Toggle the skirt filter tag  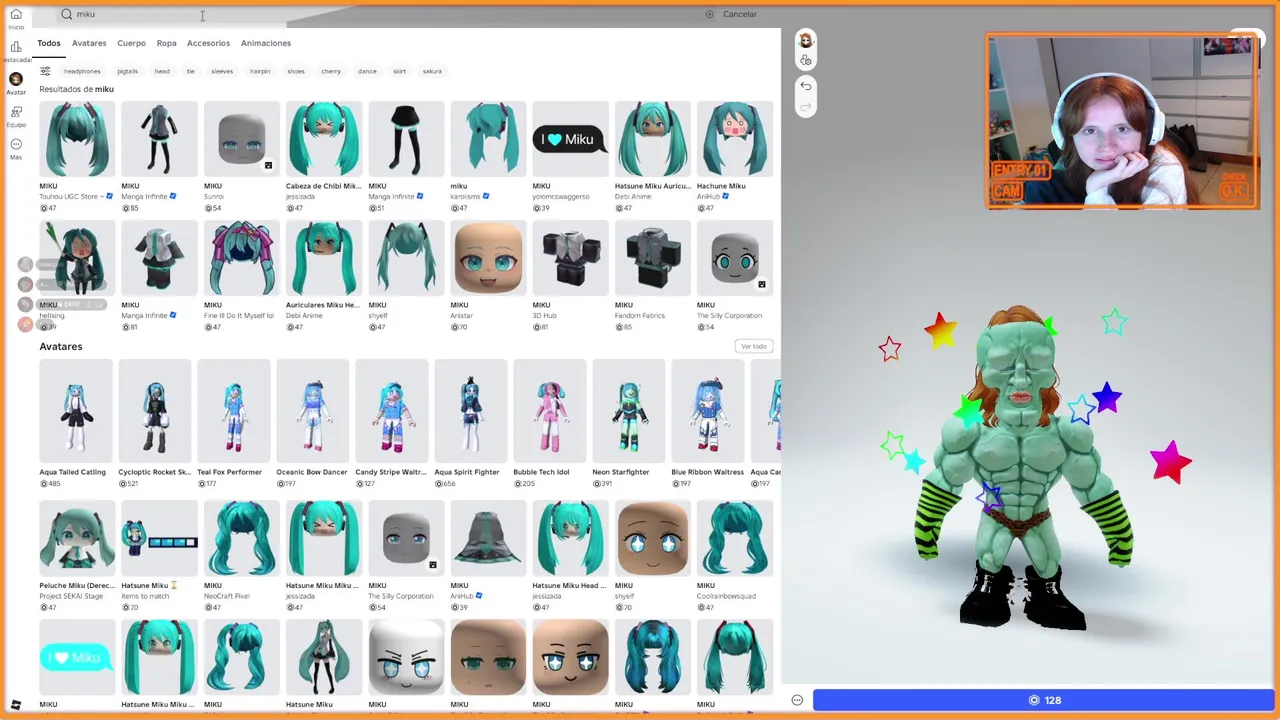pyautogui.click(x=399, y=71)
